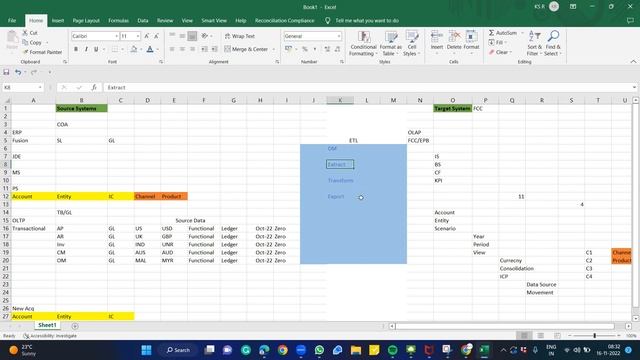The width and height of the screenshot is (640, 360).
Task: Open Spotify from the taskbar
Action: 392,350
